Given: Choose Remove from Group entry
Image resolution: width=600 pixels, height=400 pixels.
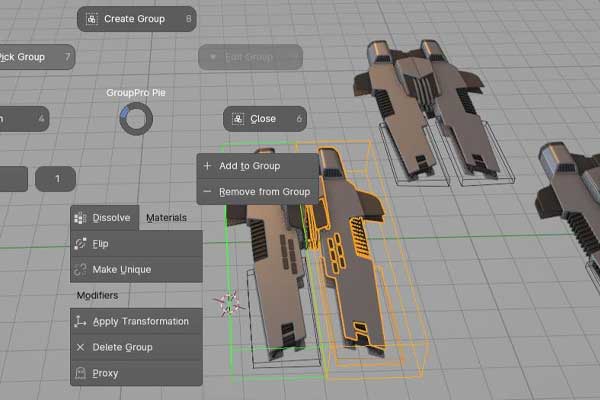Looking at the screenshot, I should point(258,192).
